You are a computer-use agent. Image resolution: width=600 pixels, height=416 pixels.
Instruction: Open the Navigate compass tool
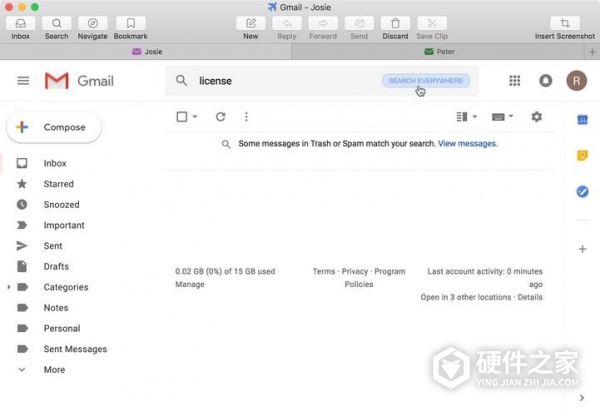(x=93, y=23)
